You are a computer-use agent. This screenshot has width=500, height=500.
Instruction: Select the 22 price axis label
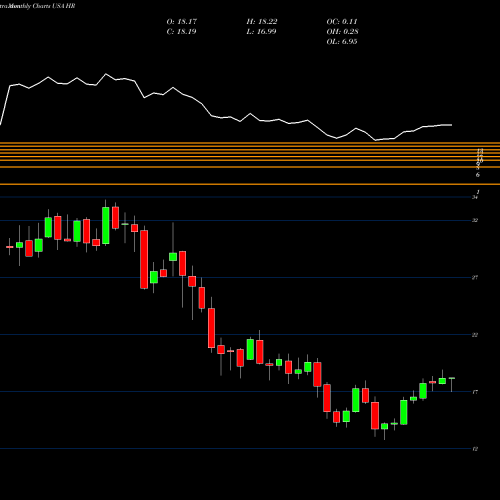pyautogui.click(x=475, y=335)
